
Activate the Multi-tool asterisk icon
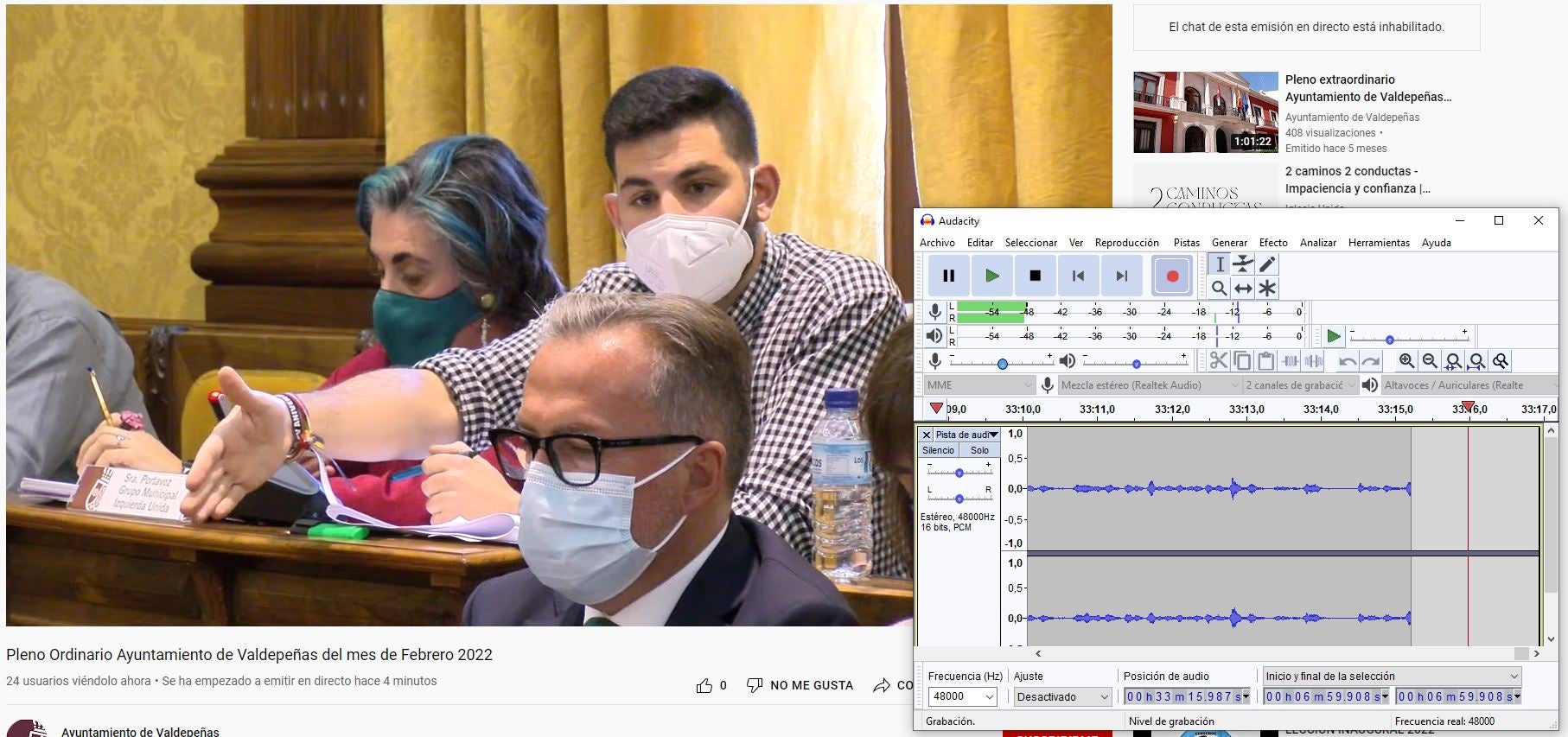pyautogui.click(x=1267, y=289)
